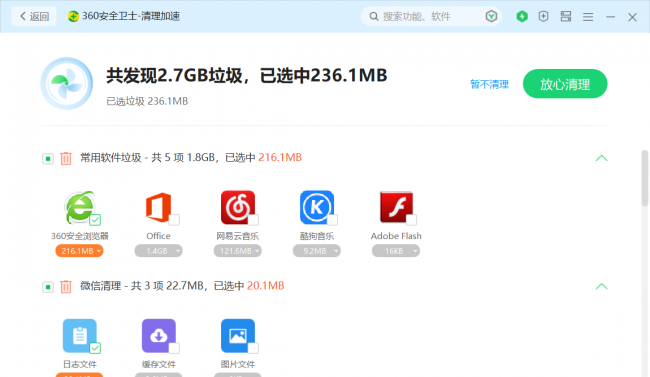Viewport: 650px width, 377px height.
Task: Click the 360 logo in title bar
Action: (x=73, y=17)
